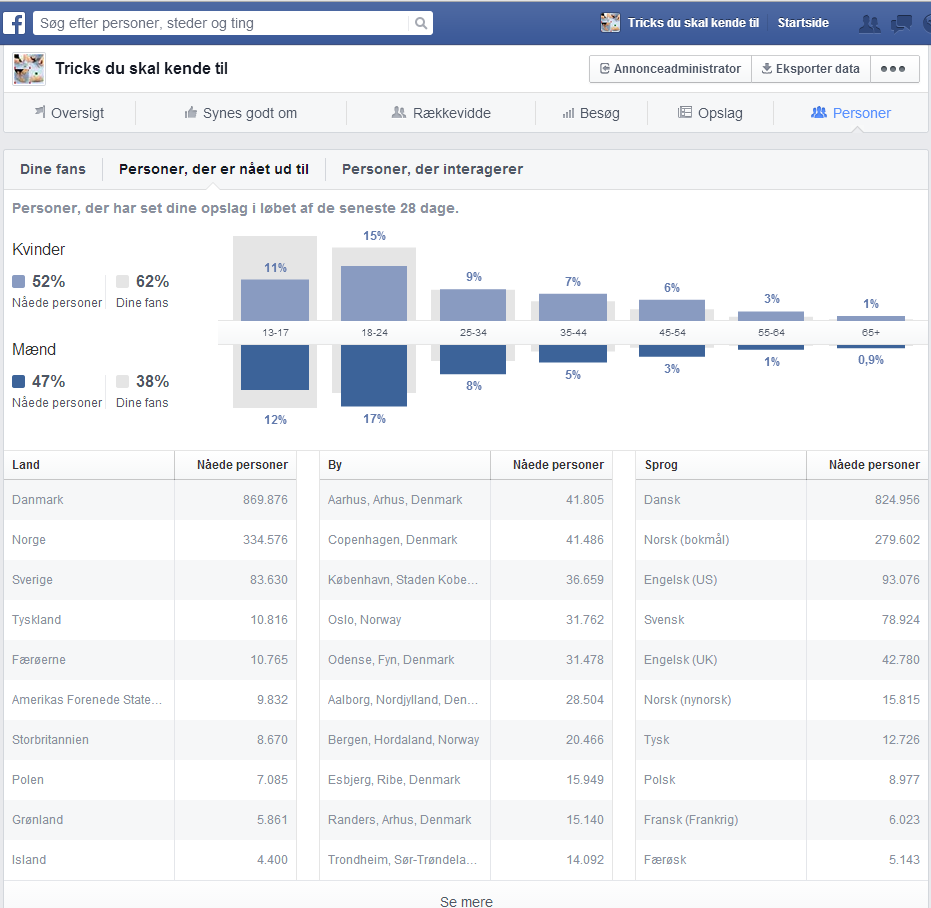
Task: Click the search magnifier icon
Action: (x=421, y=23)
